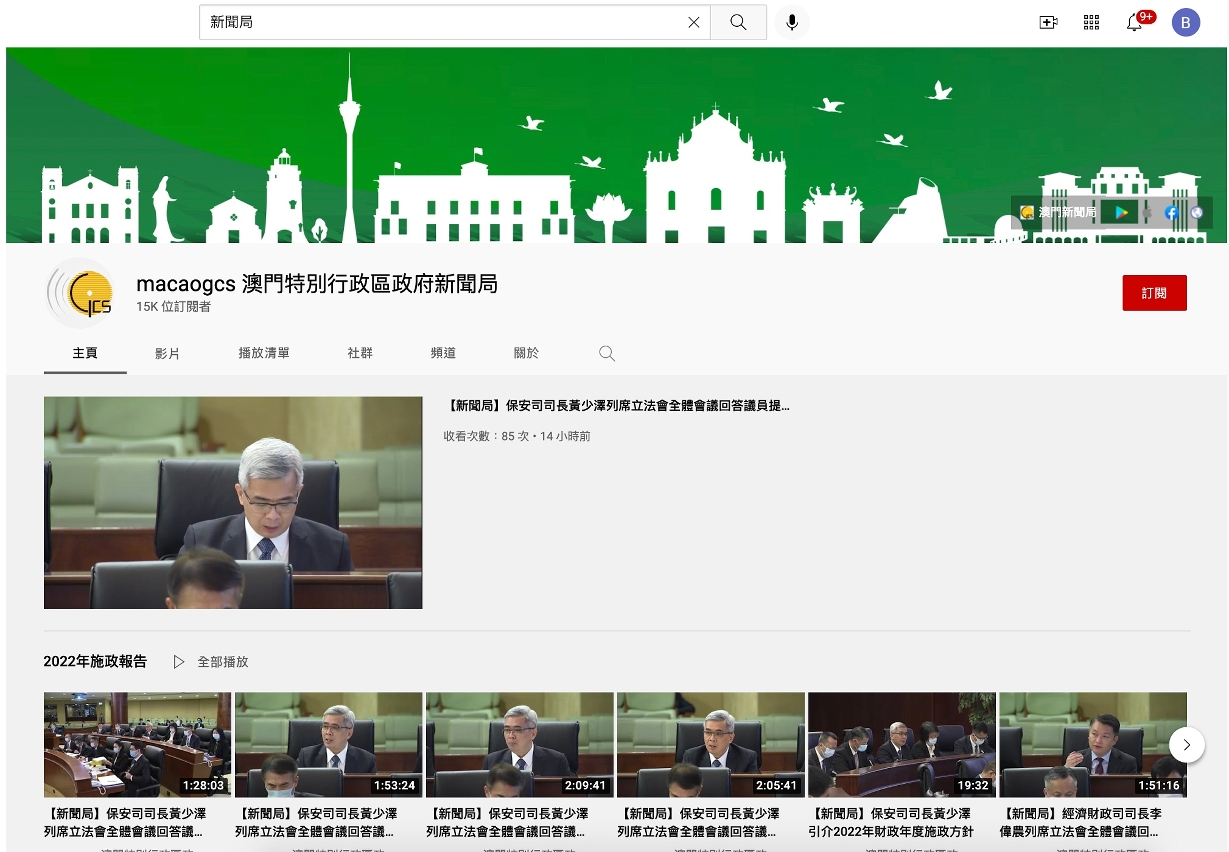Open the notifications bell
The height and width of the screenshot is (852, 1229).
point(1134,22)
